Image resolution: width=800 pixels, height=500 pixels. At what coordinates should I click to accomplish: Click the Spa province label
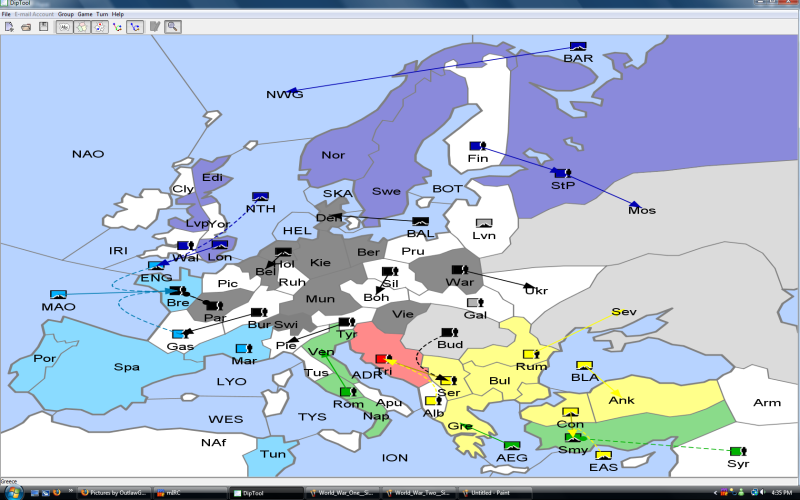[x=126, y=367]
